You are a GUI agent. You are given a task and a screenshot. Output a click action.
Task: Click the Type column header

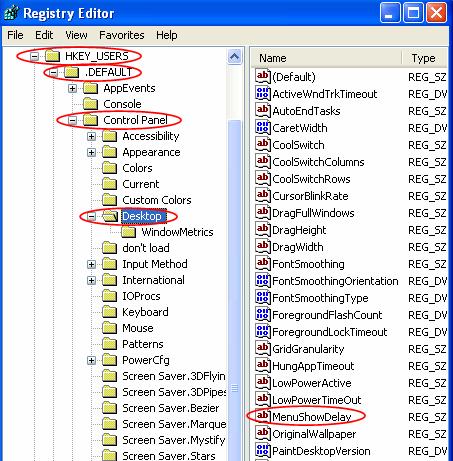[x=424, y=58]
